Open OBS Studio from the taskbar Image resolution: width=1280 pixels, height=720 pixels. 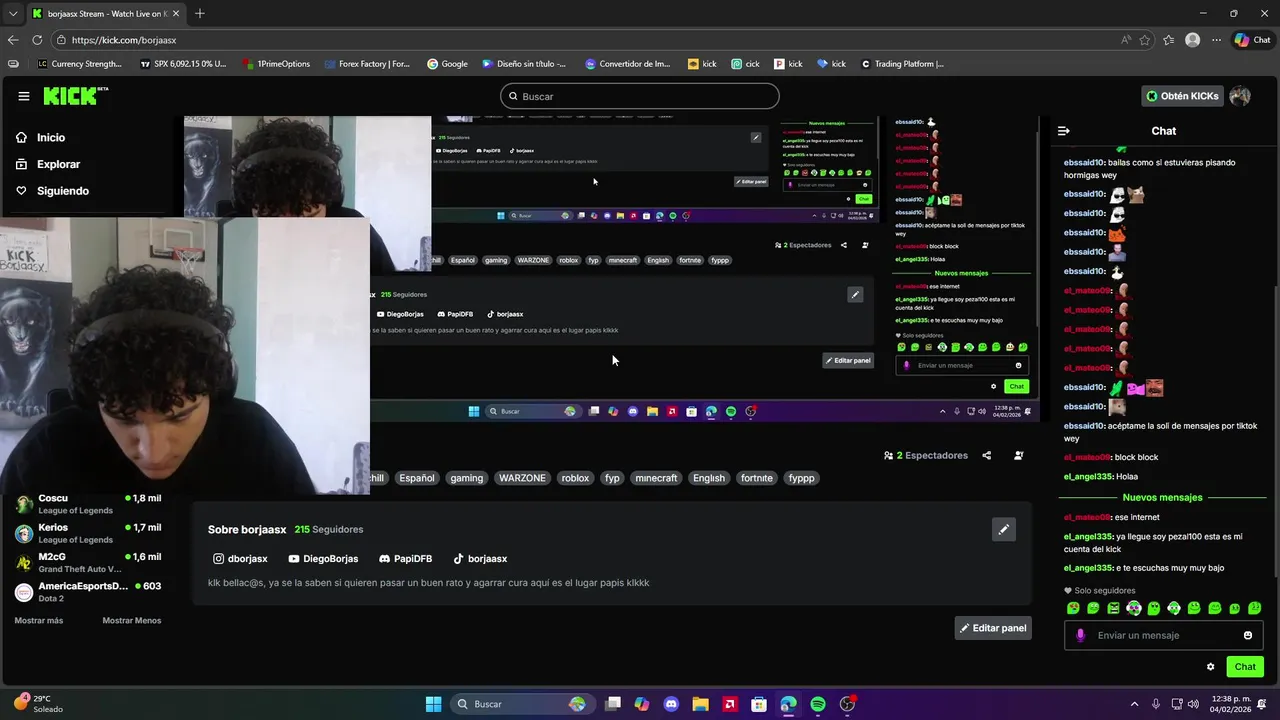pyautogui.click(x=848, y=704)
